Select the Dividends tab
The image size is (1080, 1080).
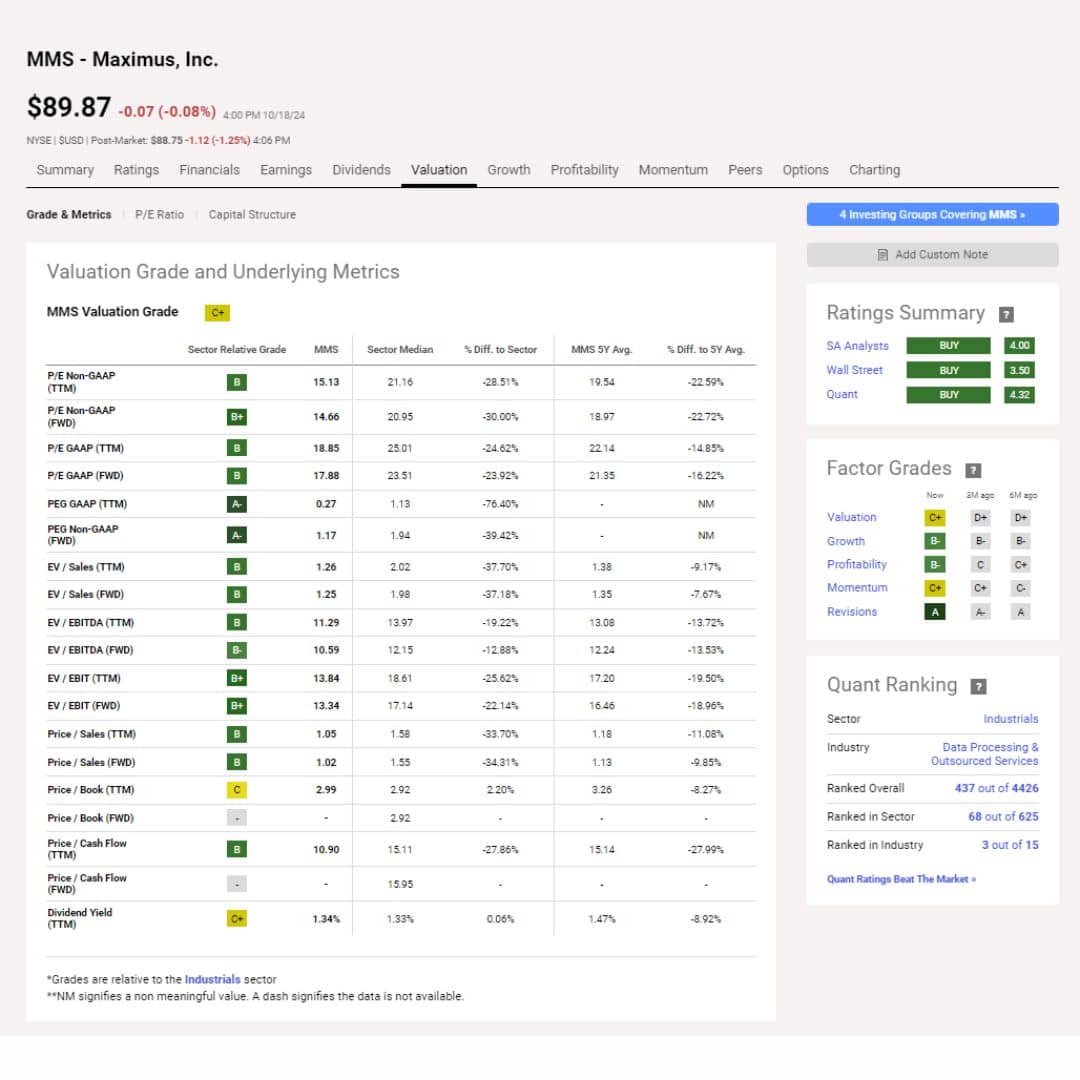pyautogui.click(x=362, y=170)
